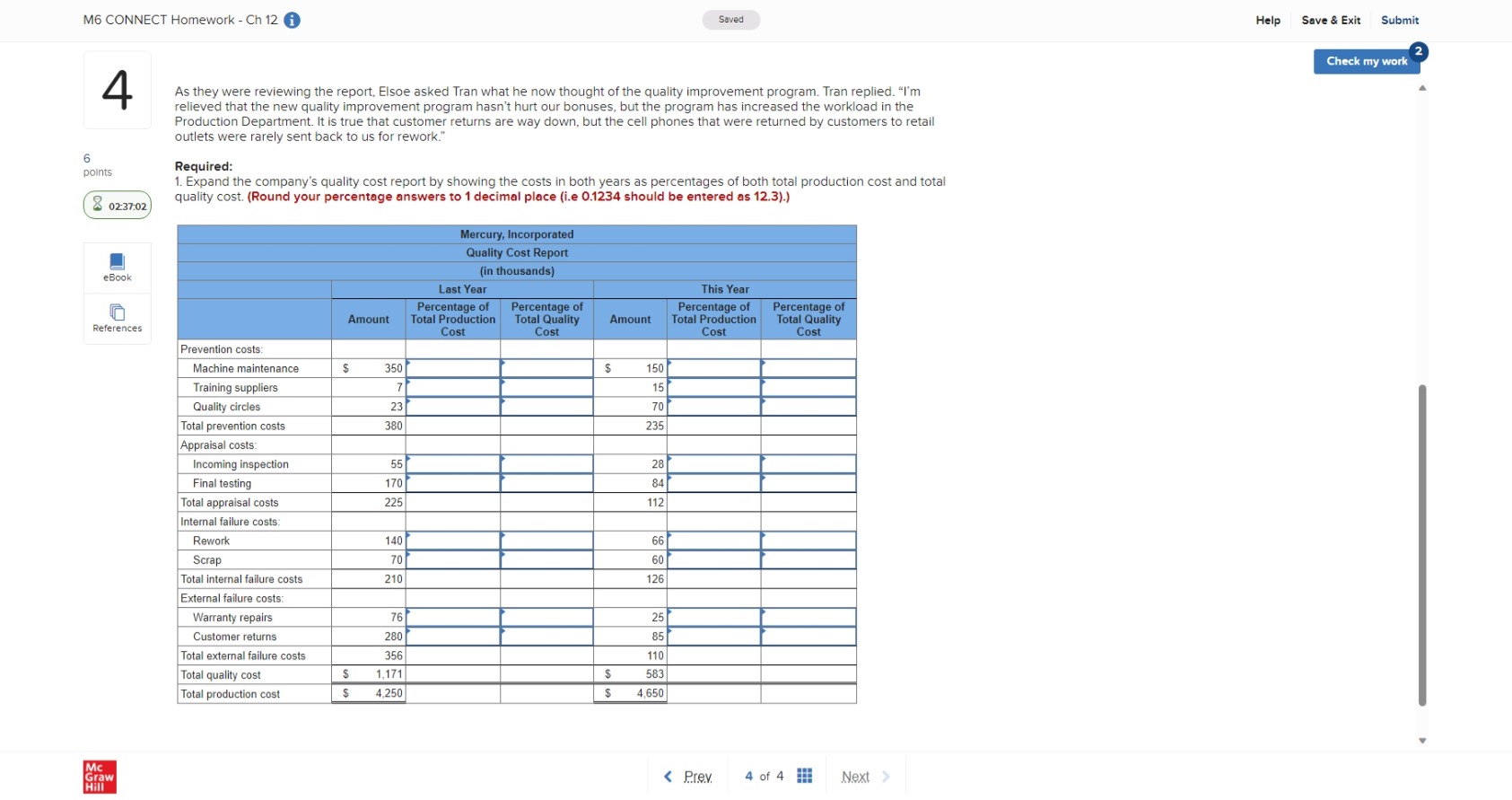Select Last Year production cost cell for Warranty repairs

tap(453, 617)
